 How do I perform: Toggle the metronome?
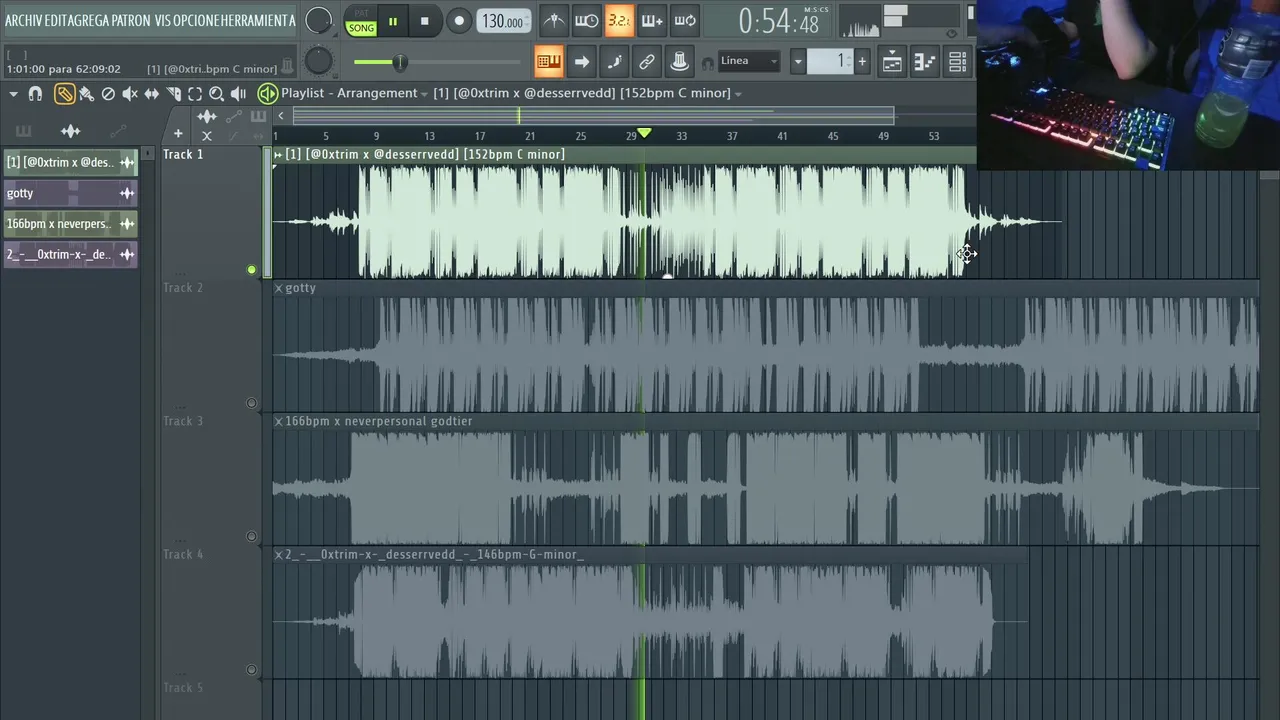[x=554, y=21]
